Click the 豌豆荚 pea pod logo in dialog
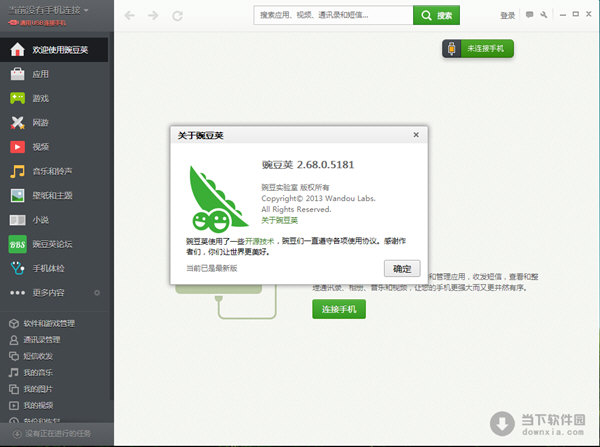This screenshot has width=600, height=447. click(x=217, y=199)
